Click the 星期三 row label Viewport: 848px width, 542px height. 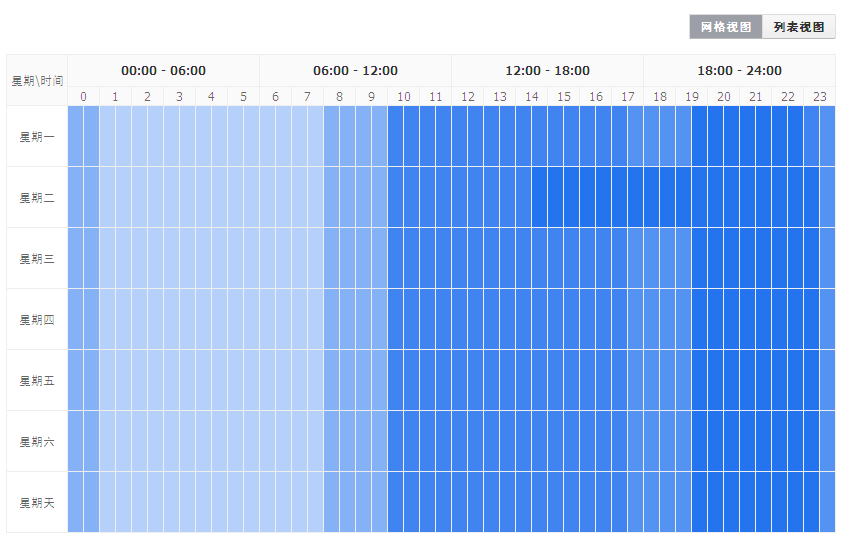tap(37, 259)
